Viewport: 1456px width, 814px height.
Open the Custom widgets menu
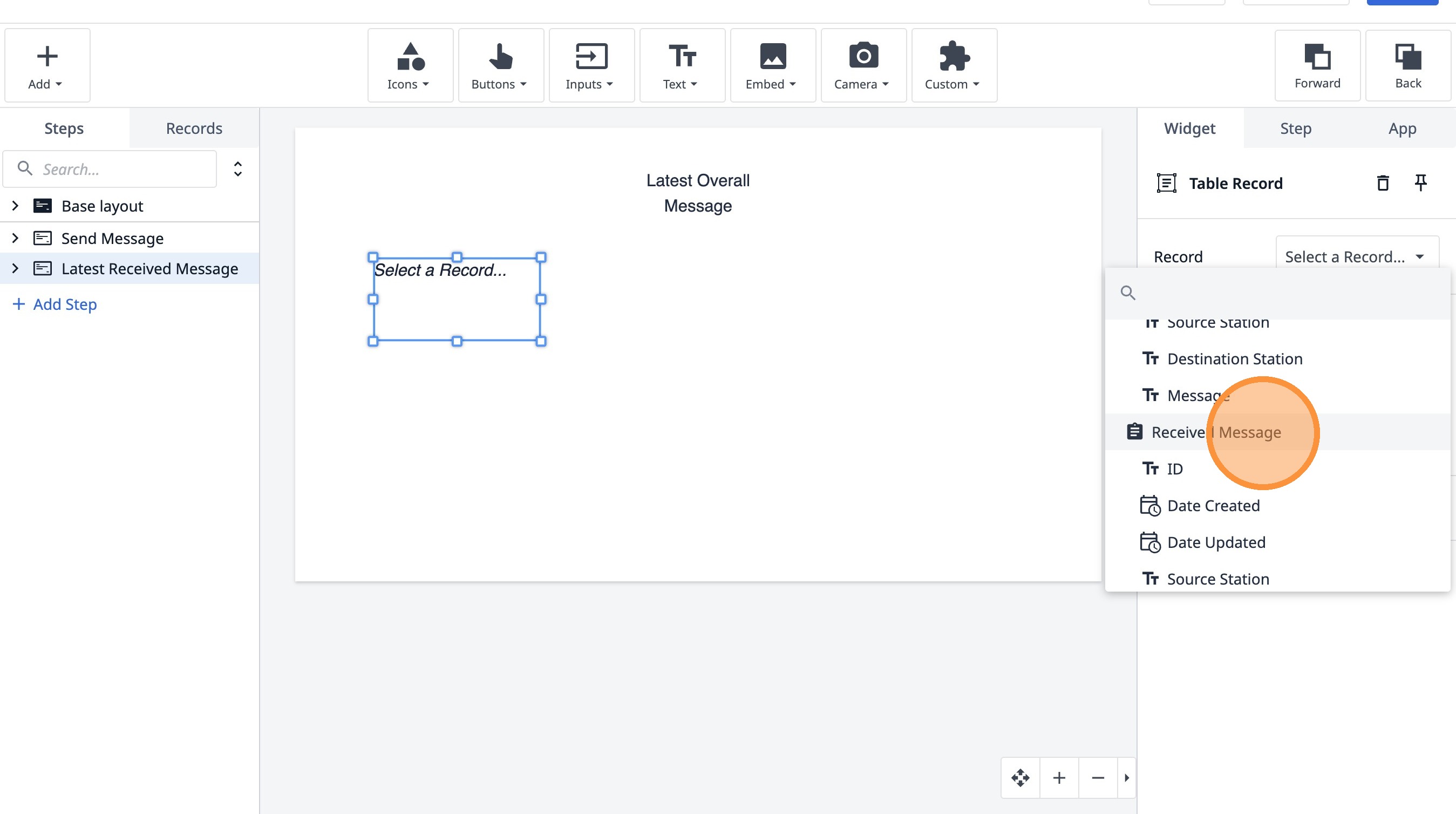954,65
